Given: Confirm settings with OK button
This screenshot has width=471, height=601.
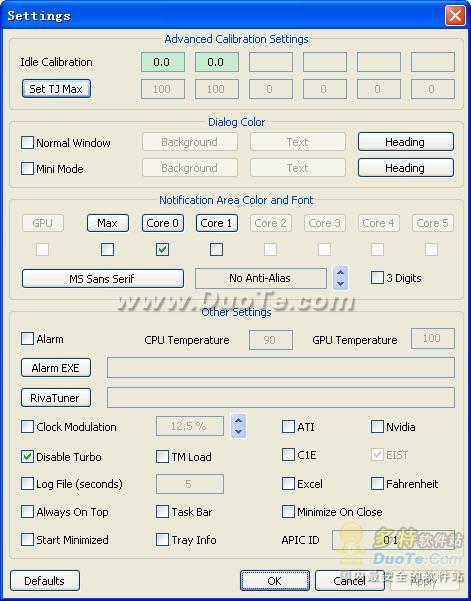Looking at the screenshot, I should [x=275, y=581].
